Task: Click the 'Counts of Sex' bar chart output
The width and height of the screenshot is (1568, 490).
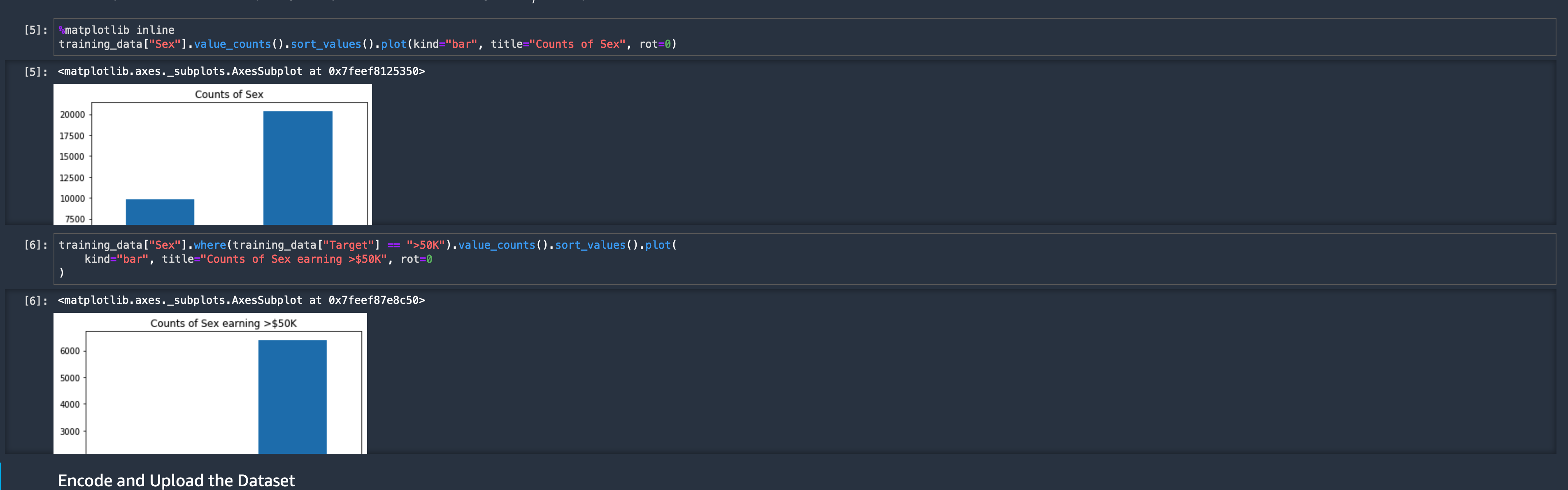Action: click(213, 155)
